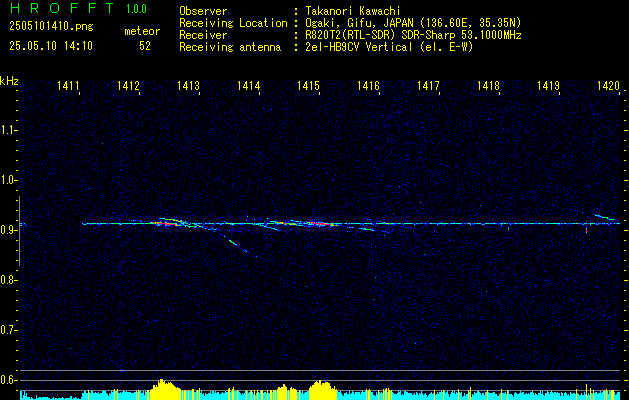Click the 1414 time axis label
This screenshot has width=629, height=400.
248,85
